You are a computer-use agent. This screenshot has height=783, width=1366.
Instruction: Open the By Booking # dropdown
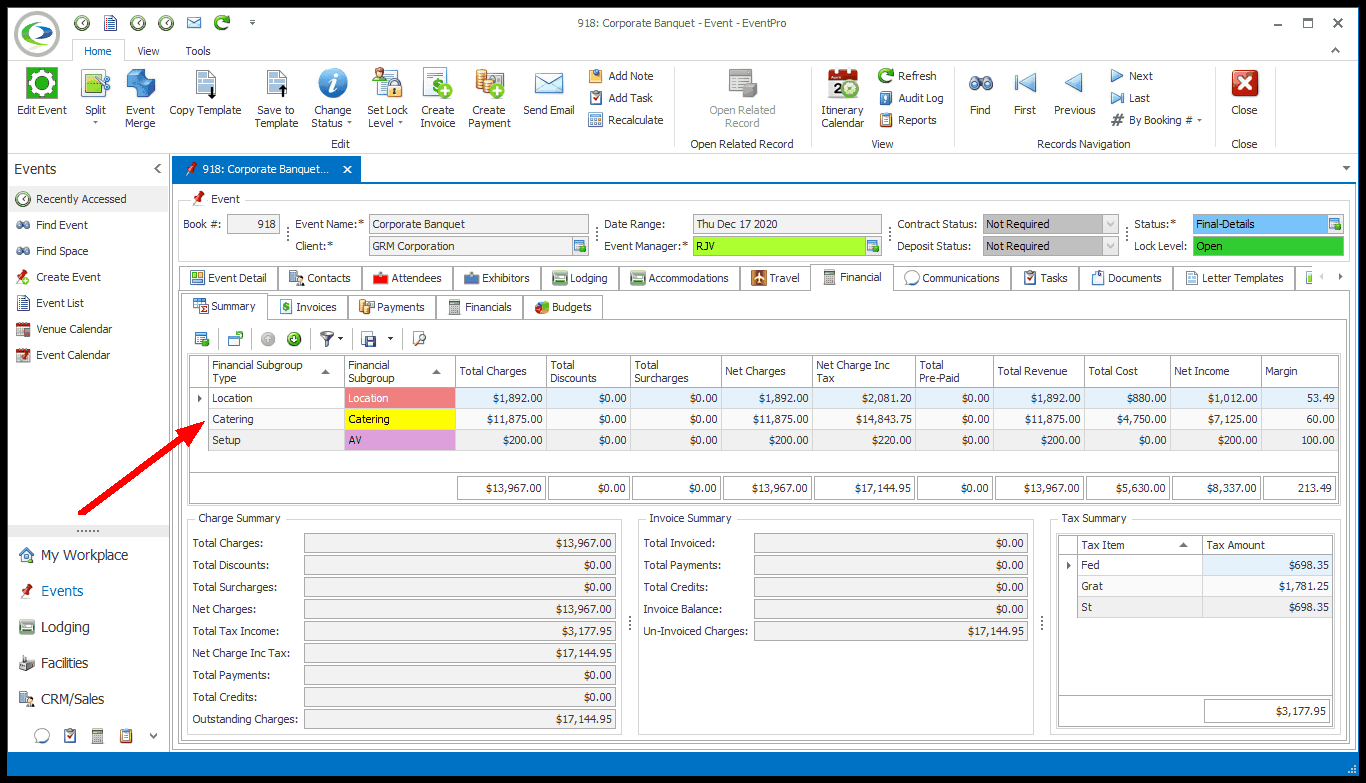[1157, 120]
